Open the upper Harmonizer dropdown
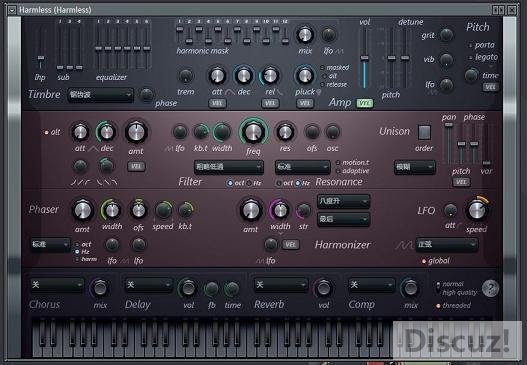This screenshot has width=527, height=365. [x=343, y=201]
